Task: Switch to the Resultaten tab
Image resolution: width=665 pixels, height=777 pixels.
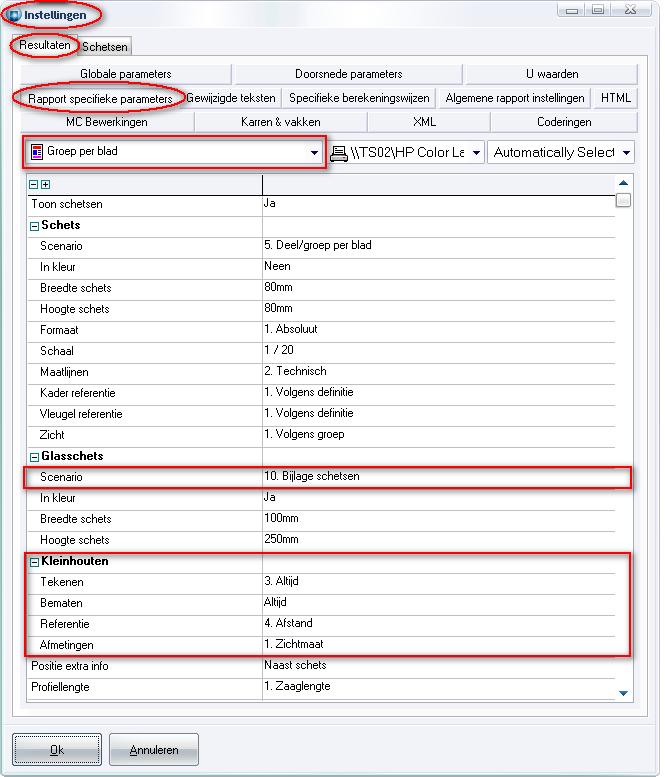Action: (x=45, y=45)
